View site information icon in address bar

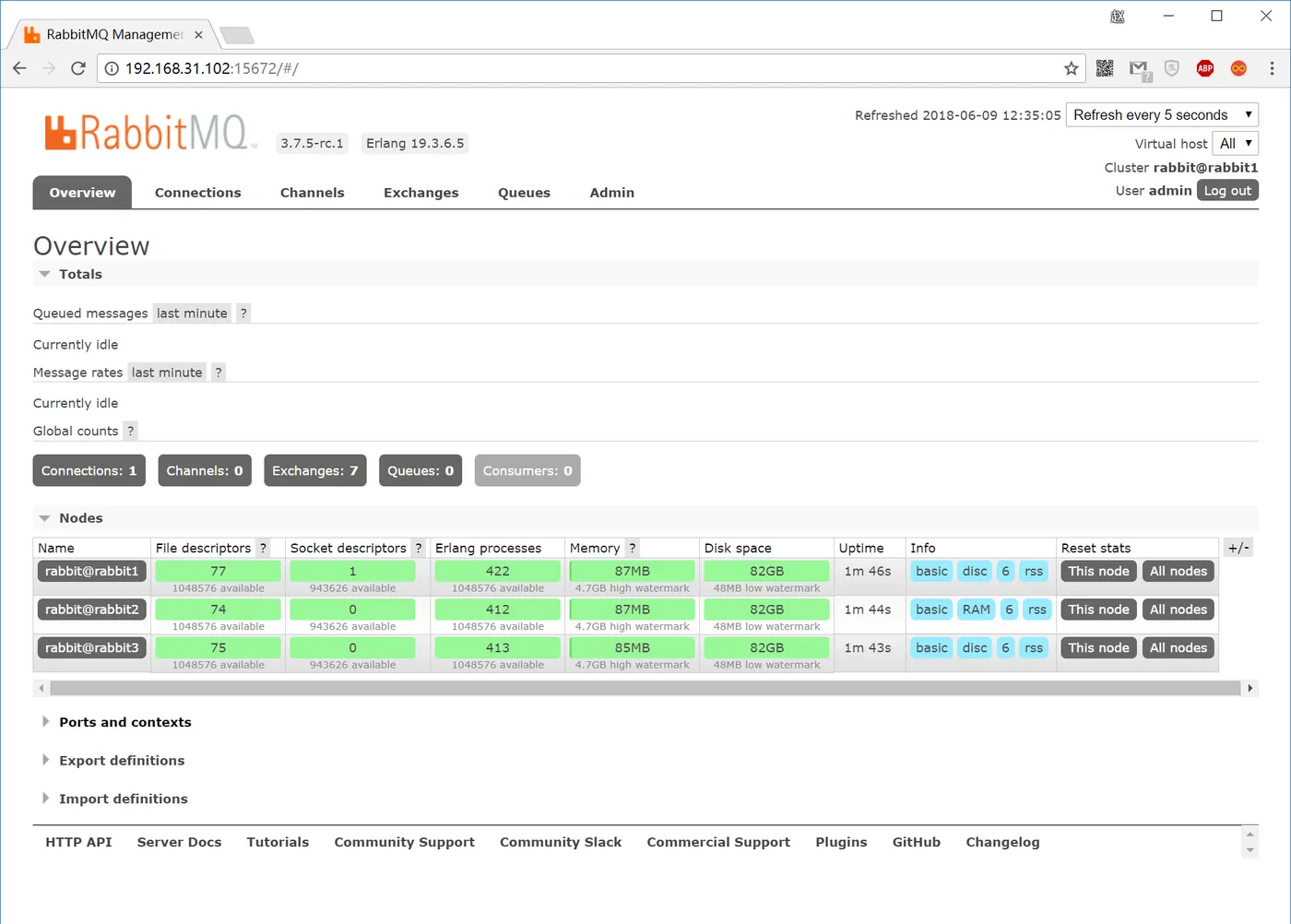click(x=112, y=68)
